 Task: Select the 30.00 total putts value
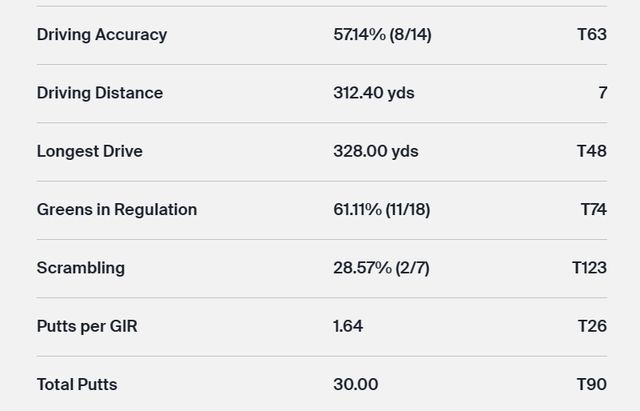tap(355, 384)
